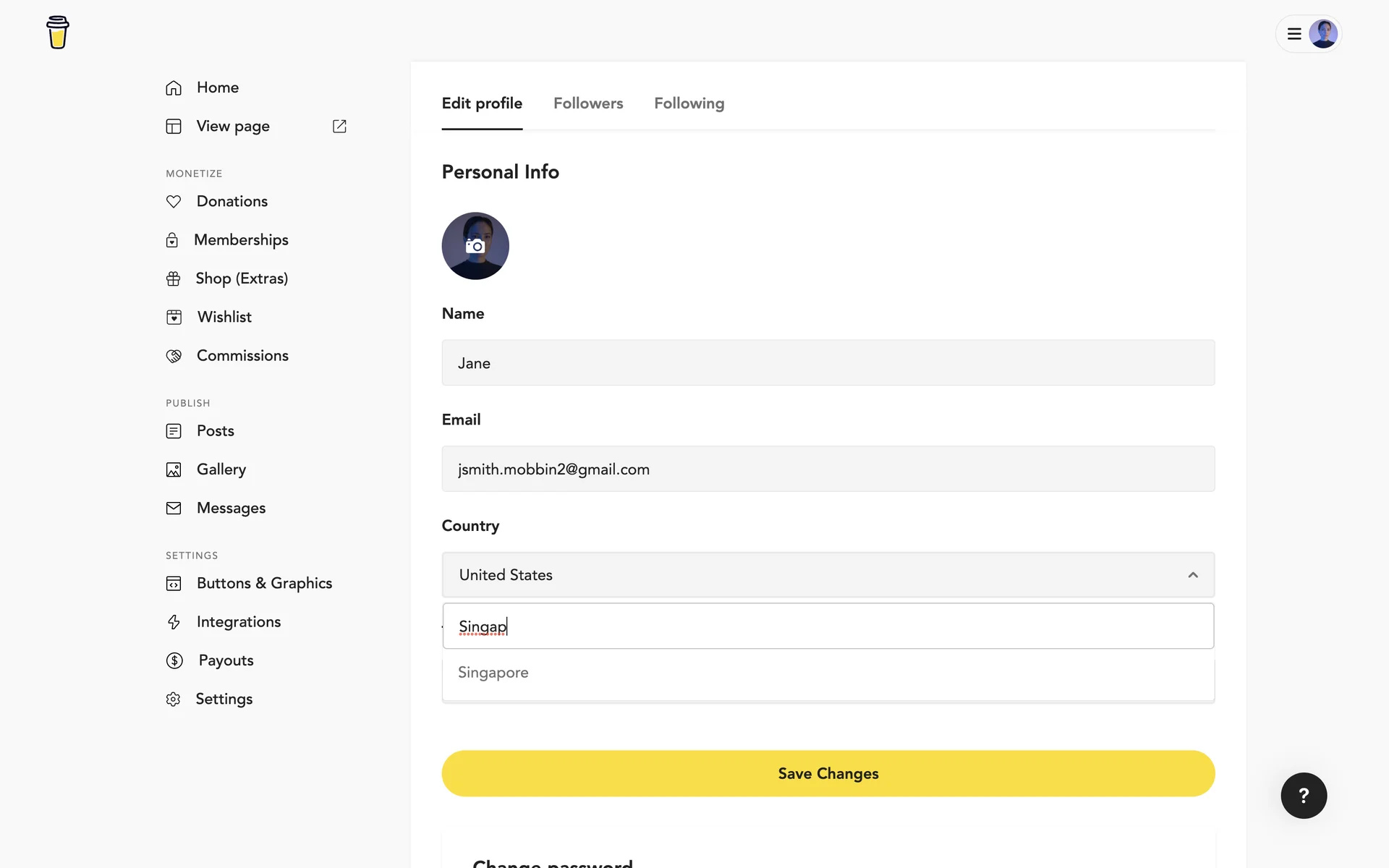The height and width of the screenshot is (868, 1389).
Task: Click the Commissions handshake icon
Action: [174, 356]
